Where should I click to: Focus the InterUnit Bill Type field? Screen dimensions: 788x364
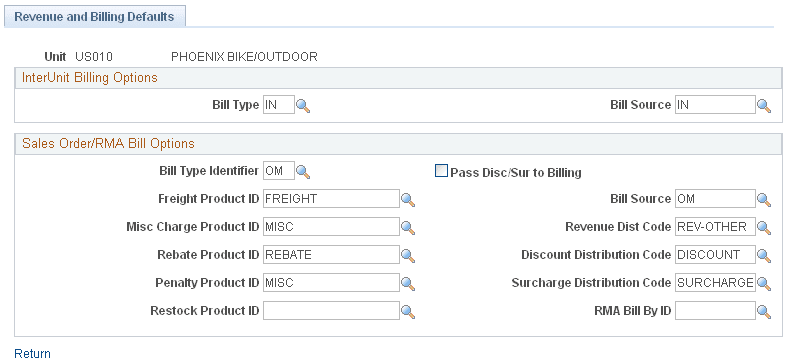279,105
